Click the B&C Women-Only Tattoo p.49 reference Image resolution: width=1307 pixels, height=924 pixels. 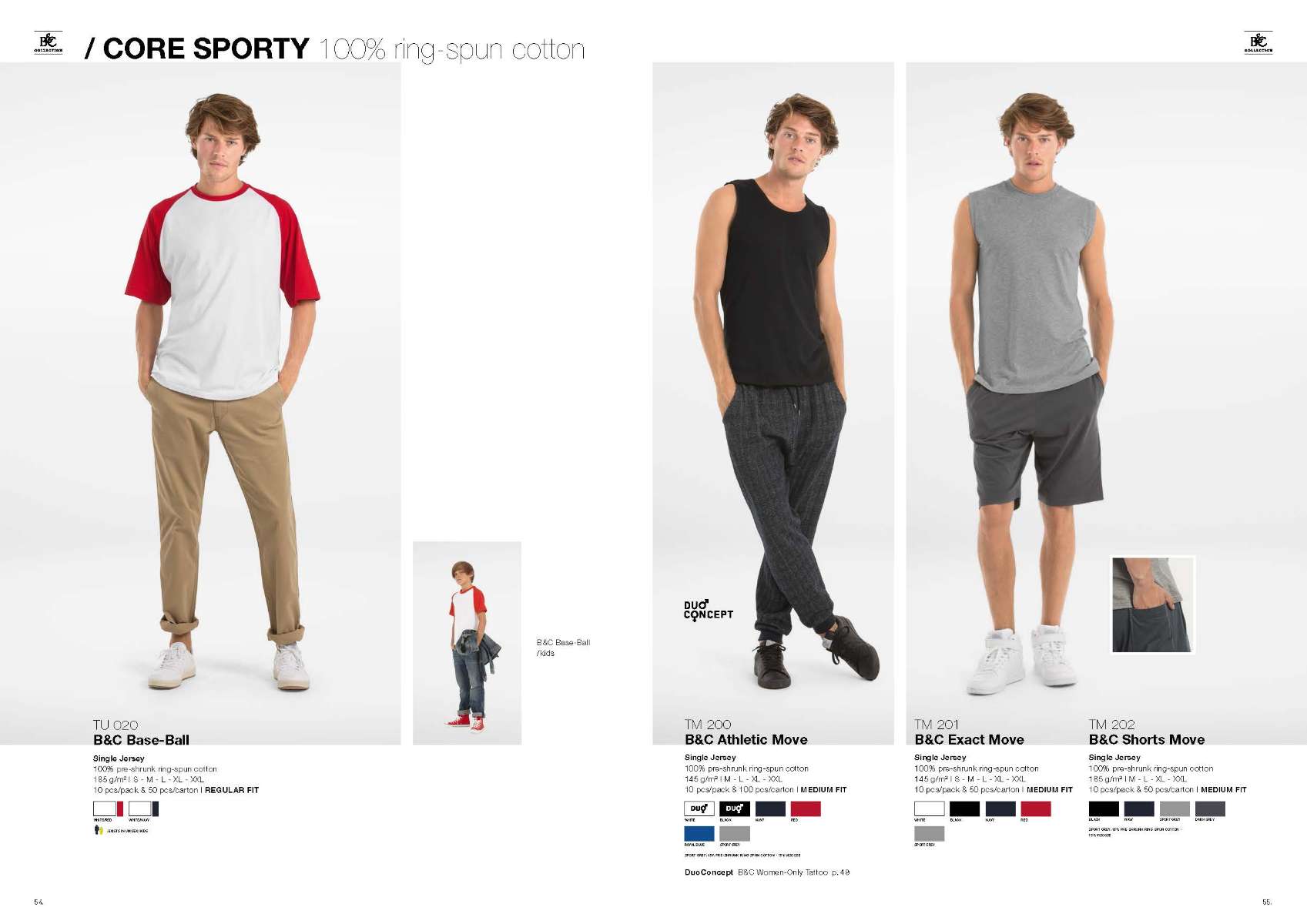coord(793,872)
